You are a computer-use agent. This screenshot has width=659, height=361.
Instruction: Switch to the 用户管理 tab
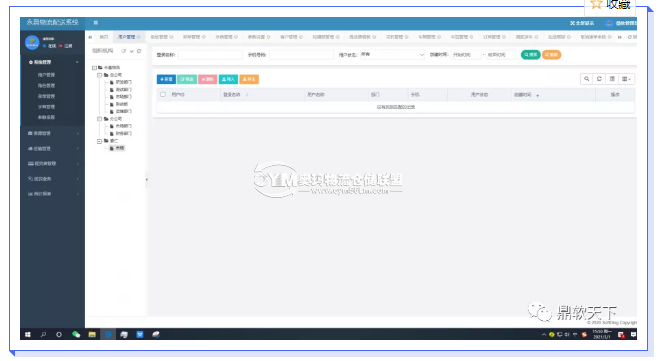pos(127,37)
